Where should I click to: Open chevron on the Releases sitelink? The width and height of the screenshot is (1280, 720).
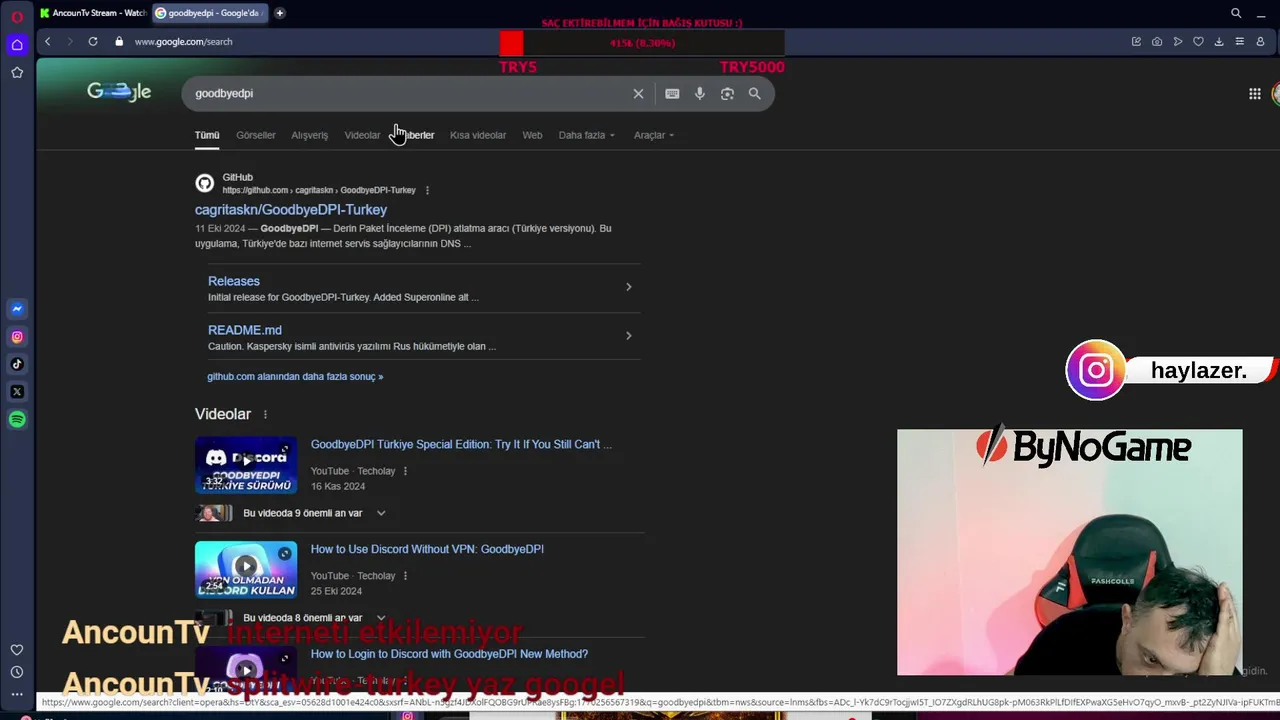628,287
